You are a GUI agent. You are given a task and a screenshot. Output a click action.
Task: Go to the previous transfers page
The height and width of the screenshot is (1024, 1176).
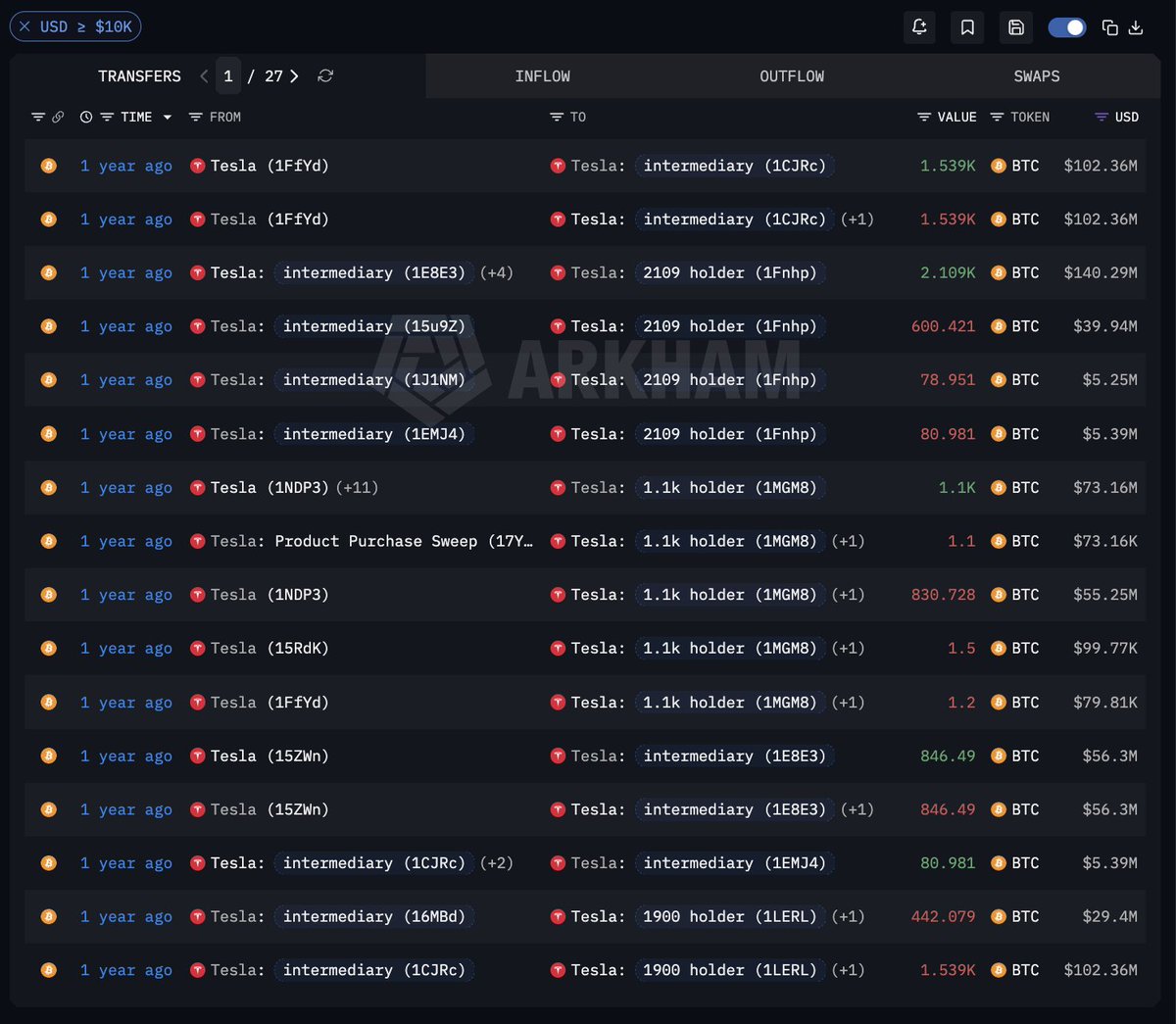[x=204, y=75]
